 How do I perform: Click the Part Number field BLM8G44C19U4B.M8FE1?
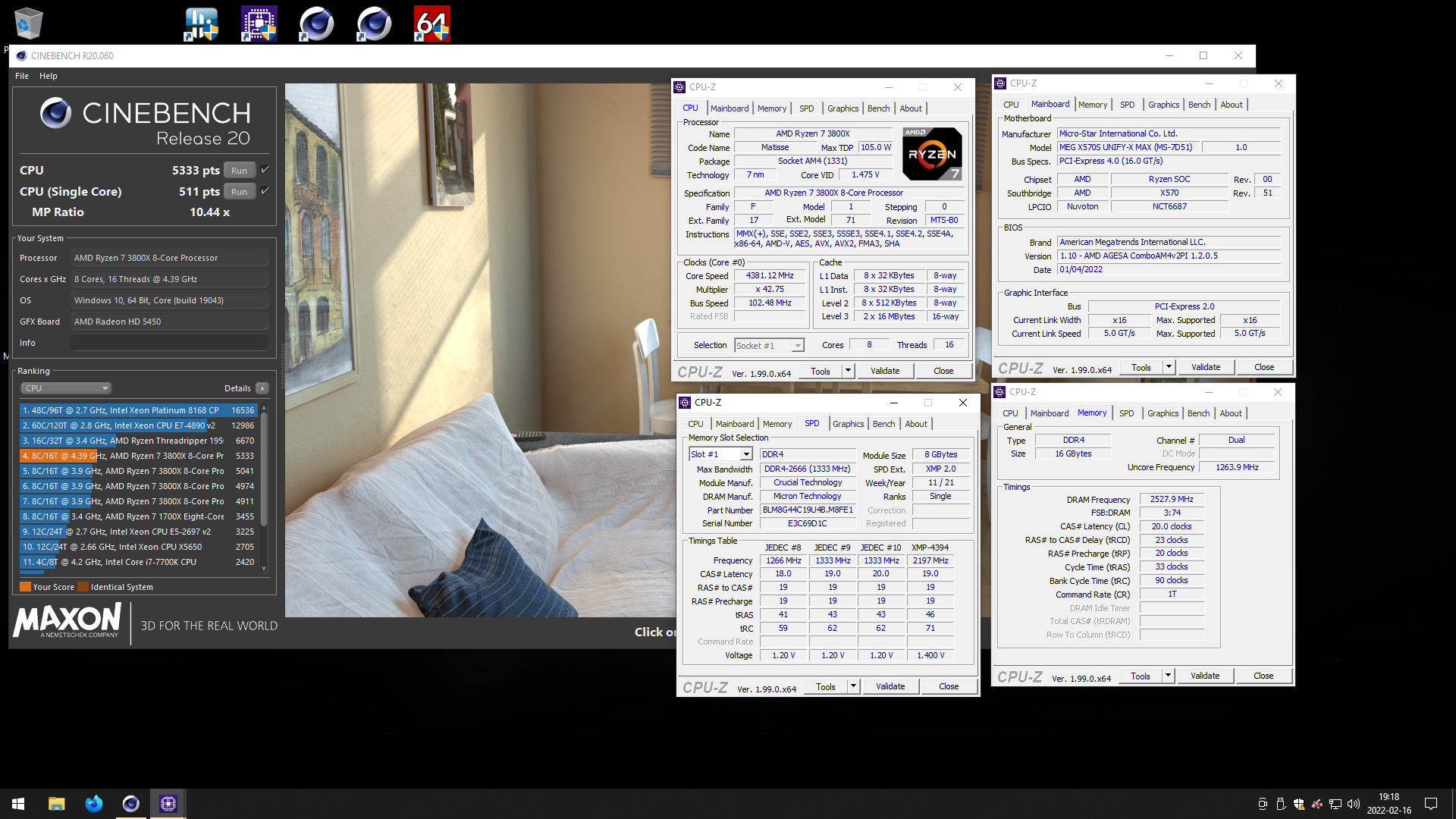(808, 510)
